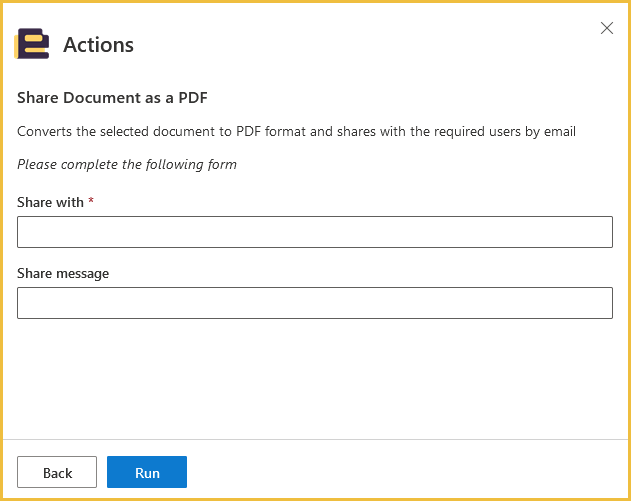Click the Share with field label
631x501 pixels.
(50, 202)
